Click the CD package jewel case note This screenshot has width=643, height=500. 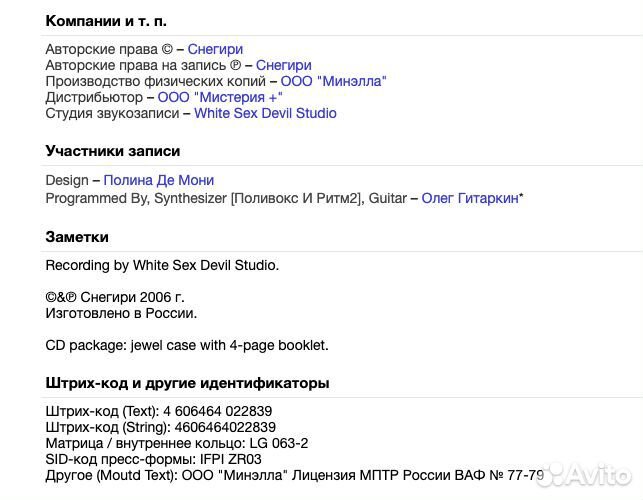[x=187, y=345]
